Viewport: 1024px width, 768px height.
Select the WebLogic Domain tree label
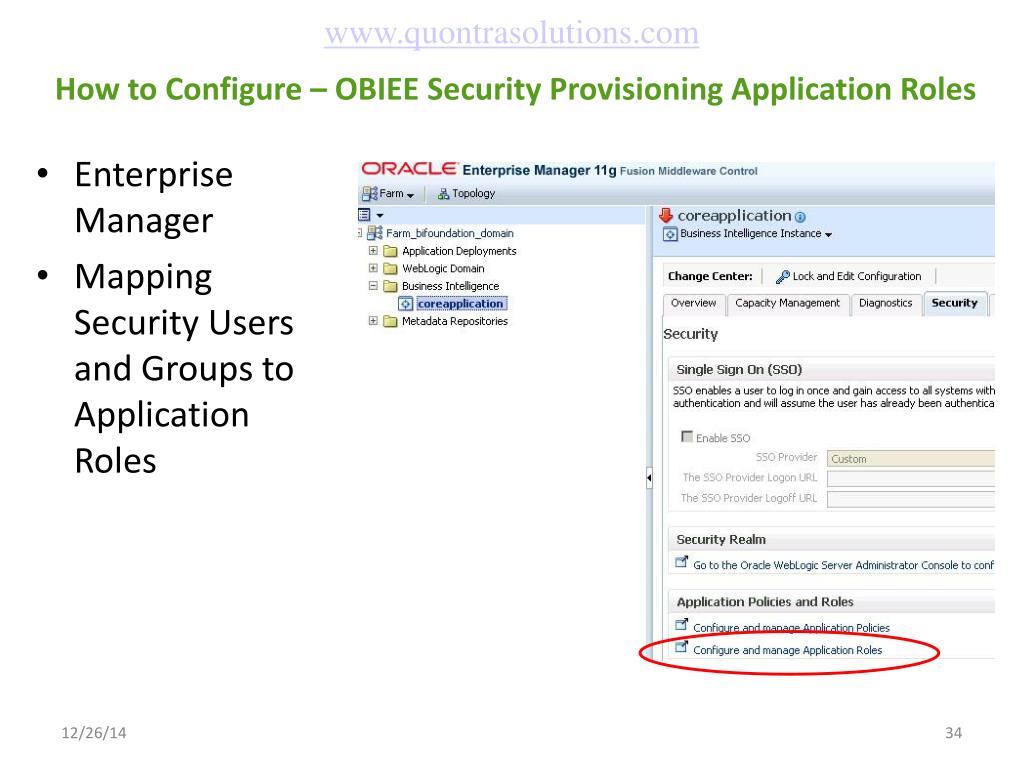(443, 268)
